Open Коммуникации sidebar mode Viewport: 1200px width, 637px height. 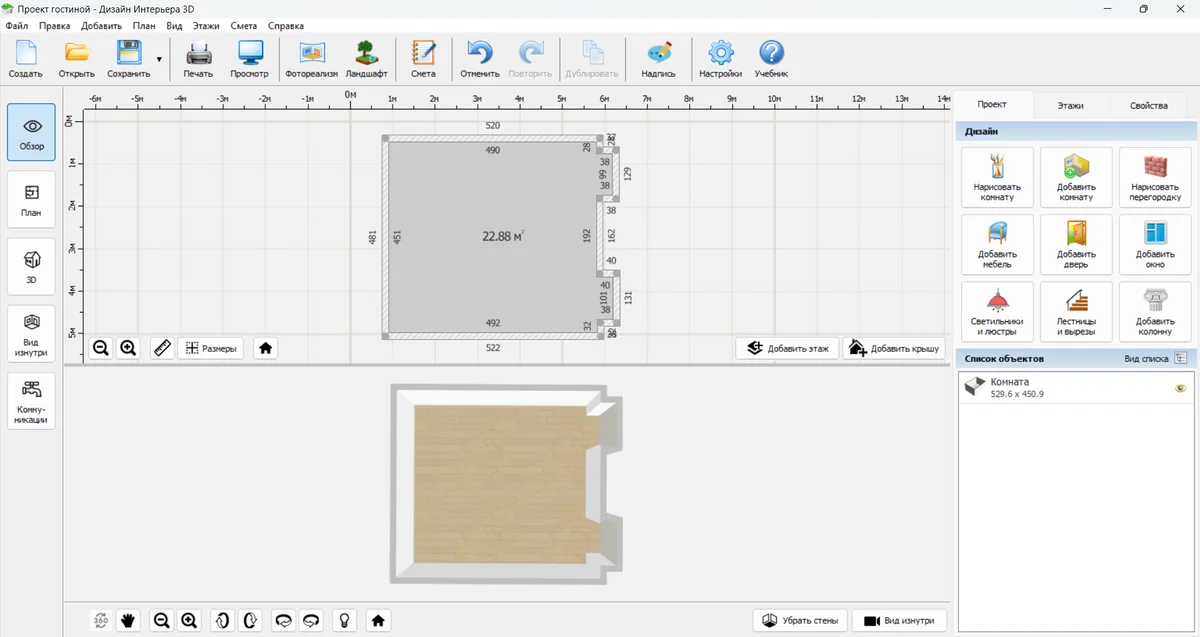coord(32,401)
